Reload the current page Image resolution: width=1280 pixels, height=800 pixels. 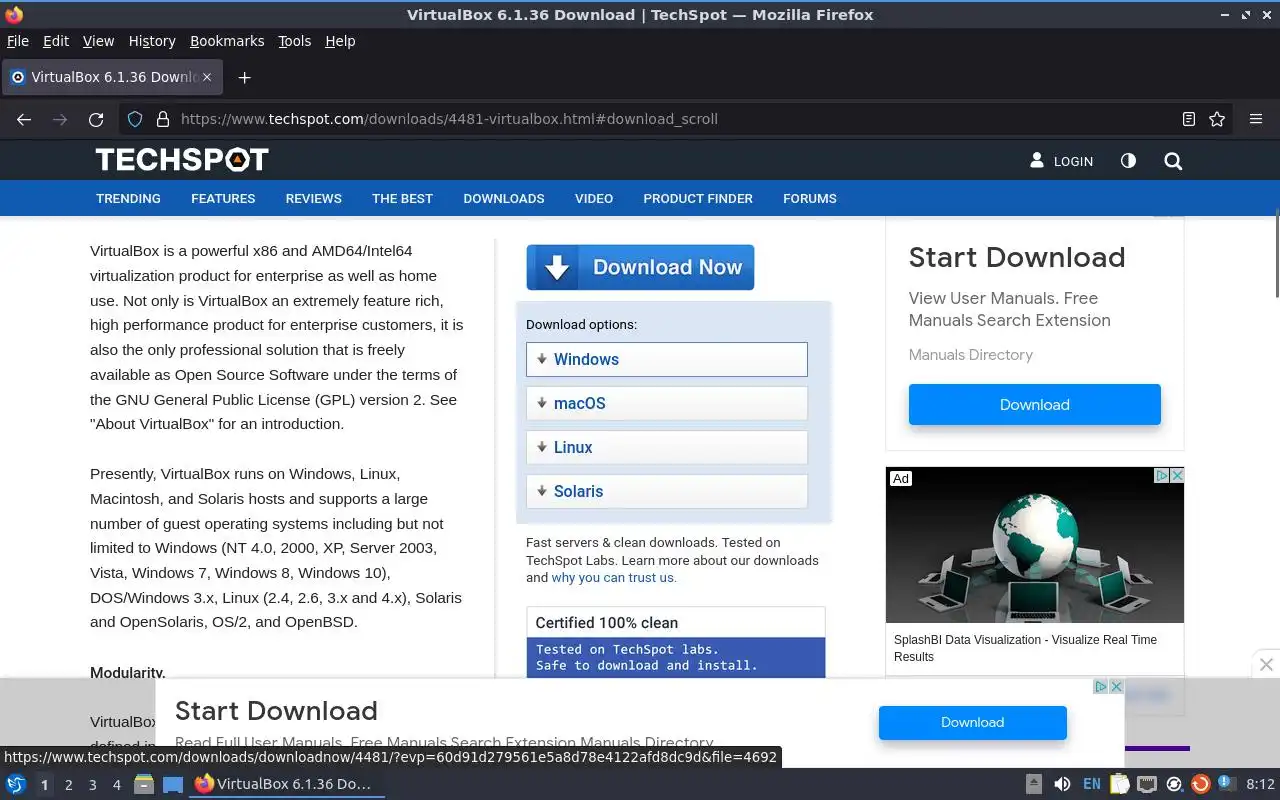pyautogui.click(x=96, y=119)
